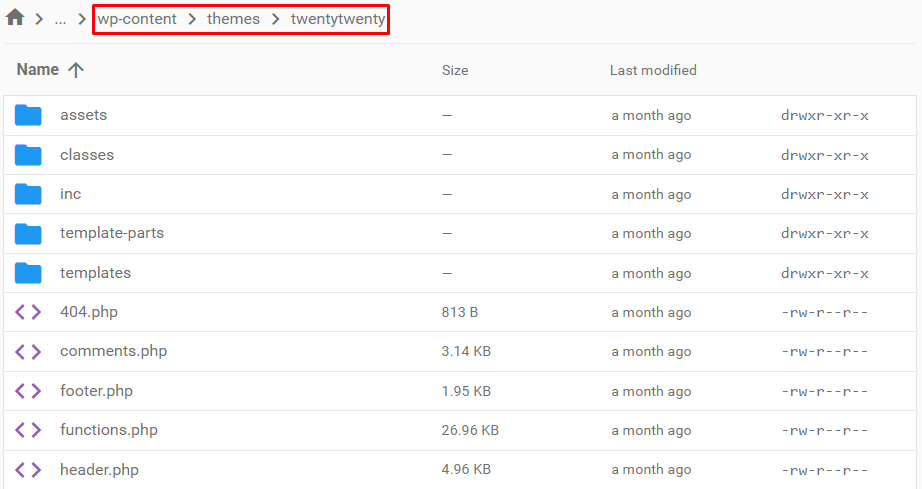
Task: Sort files by Last modified column
Action: [x=653, y=70]
